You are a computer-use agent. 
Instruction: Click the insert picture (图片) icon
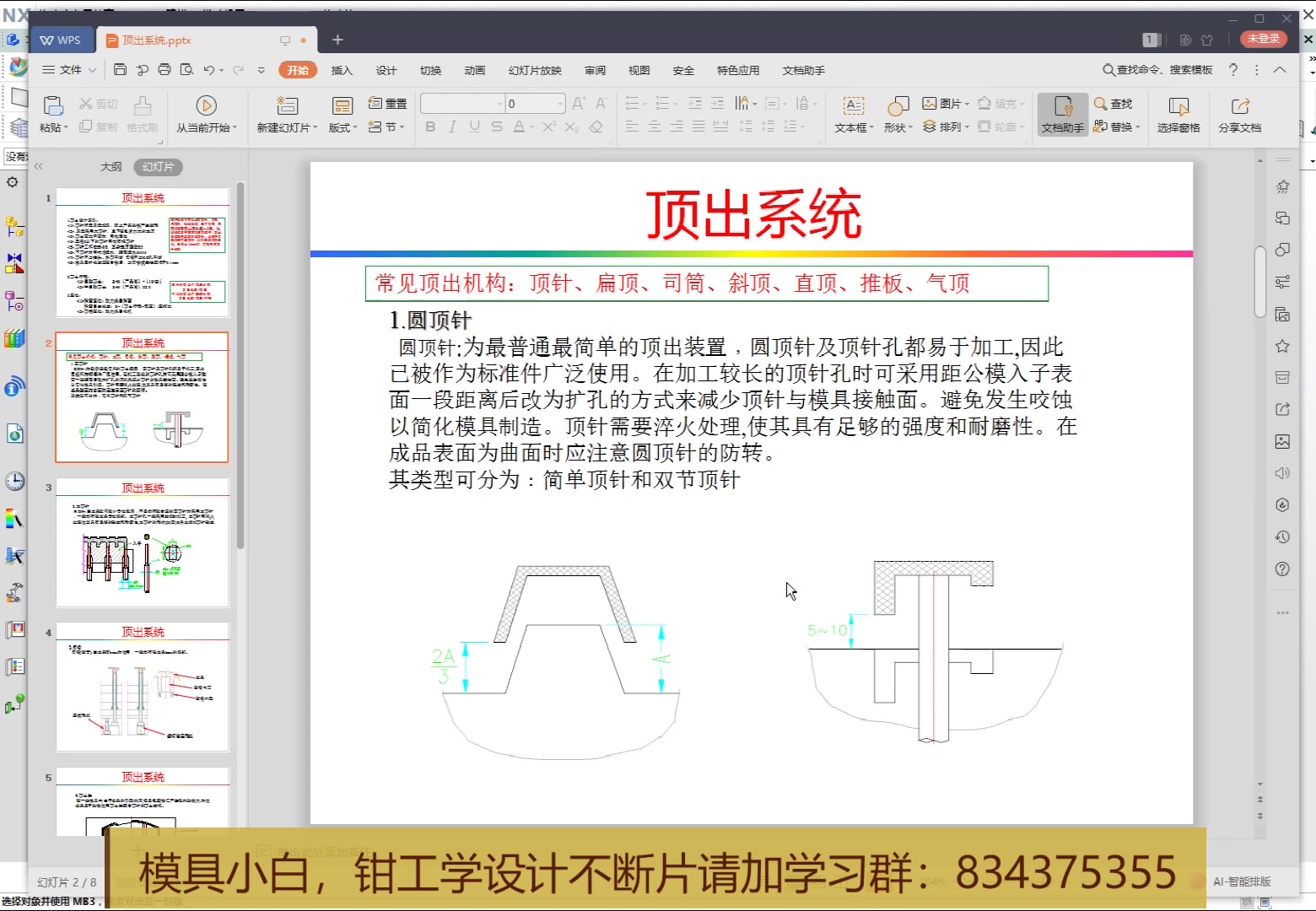pos(930,104)
